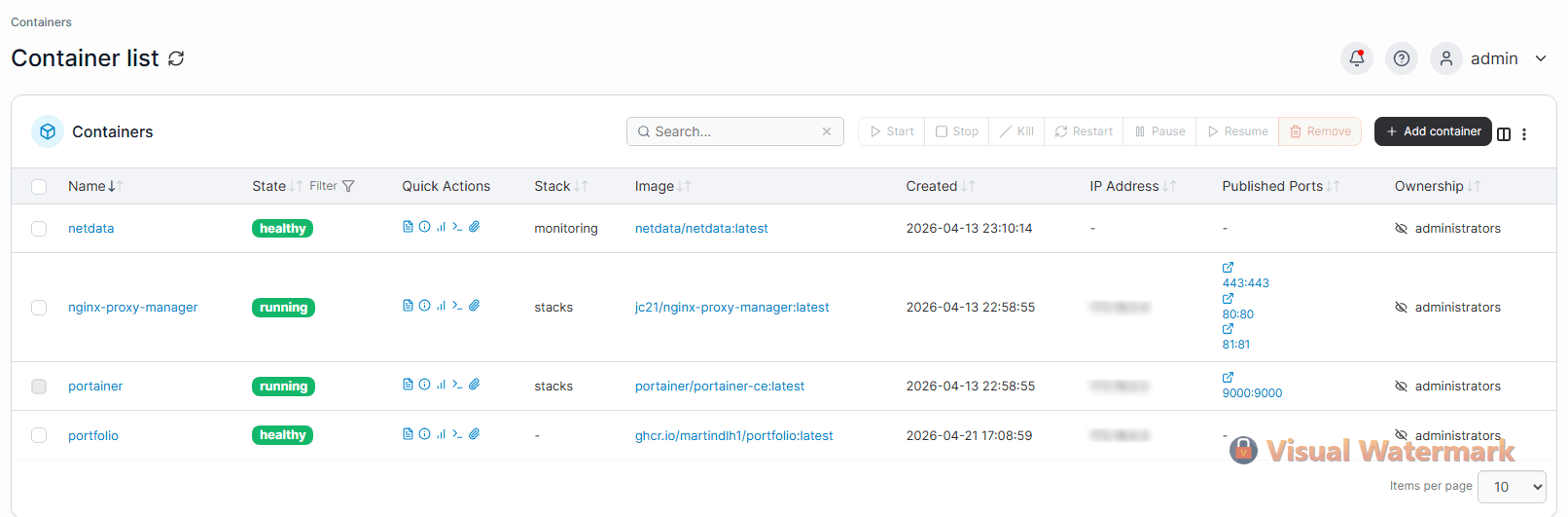Open exec console for portainer

[457, 385]
